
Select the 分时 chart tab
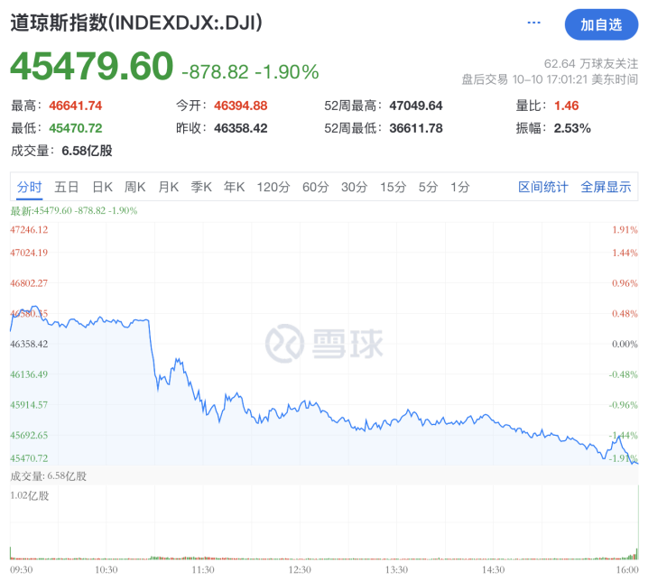pyautogui.click(x=29, y=187)
